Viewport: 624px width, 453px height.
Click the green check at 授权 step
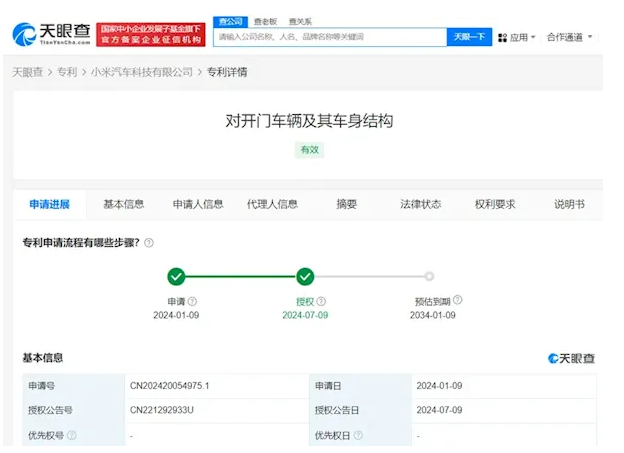pyautogui.click(x=305, y=276)
